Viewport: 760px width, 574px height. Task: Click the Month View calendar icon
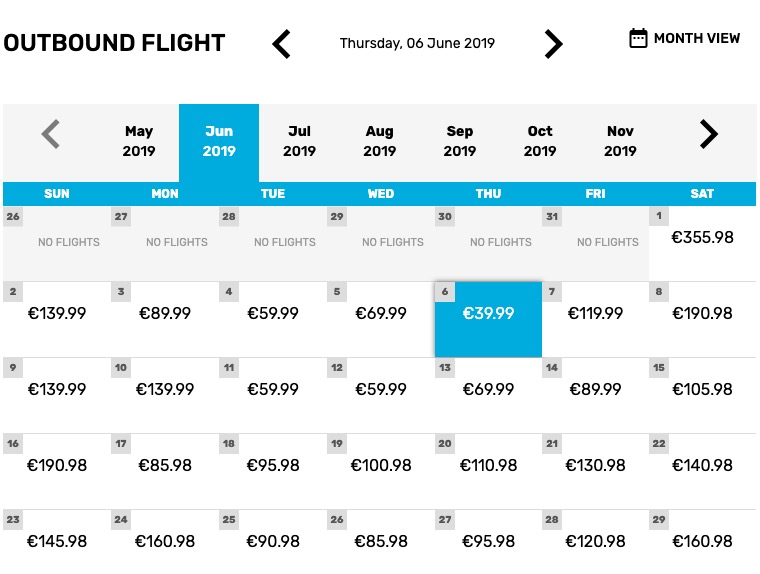click(638, 38)
